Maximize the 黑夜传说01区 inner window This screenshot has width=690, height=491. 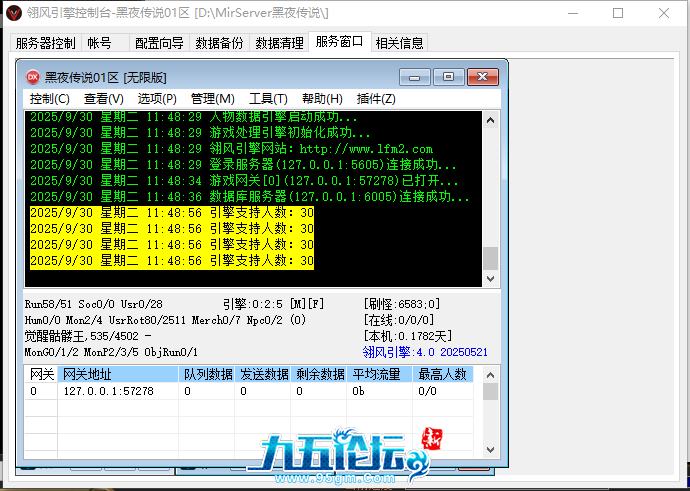tap(449, 77)
